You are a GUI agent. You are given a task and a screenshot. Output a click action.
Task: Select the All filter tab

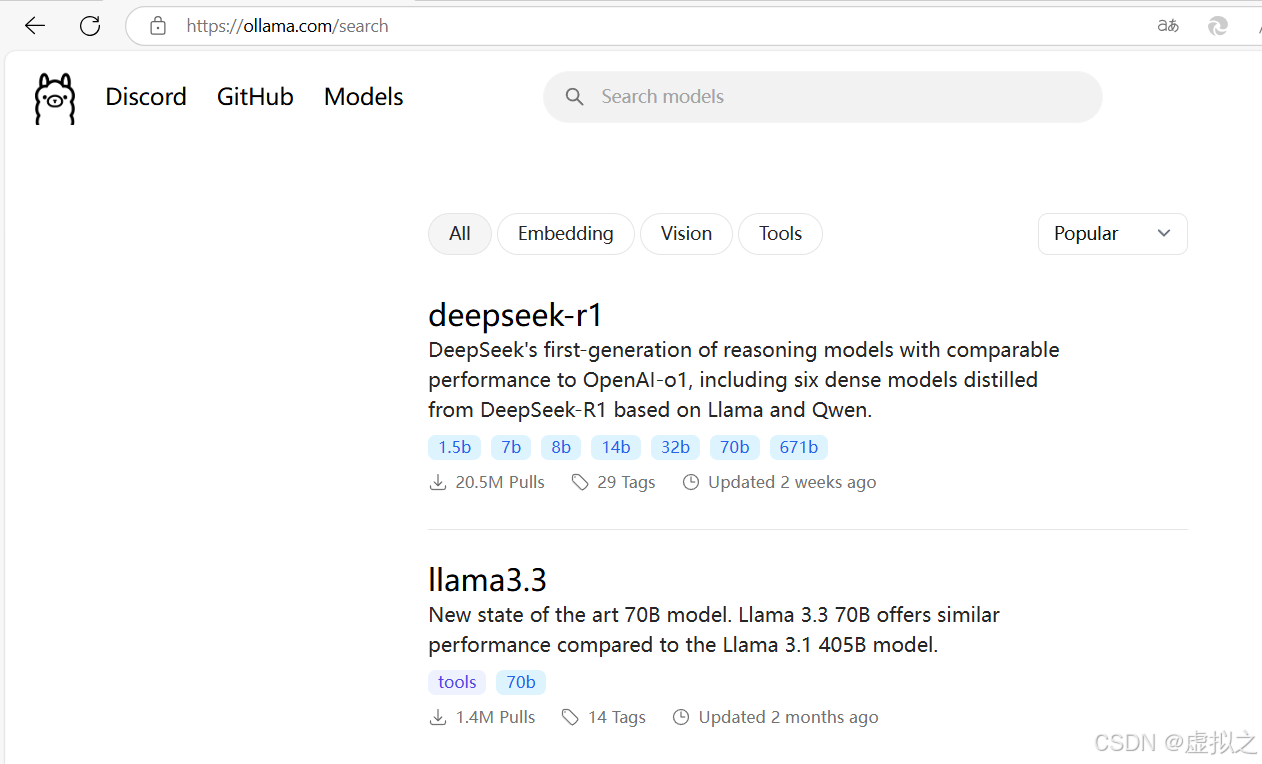point(460,234)
